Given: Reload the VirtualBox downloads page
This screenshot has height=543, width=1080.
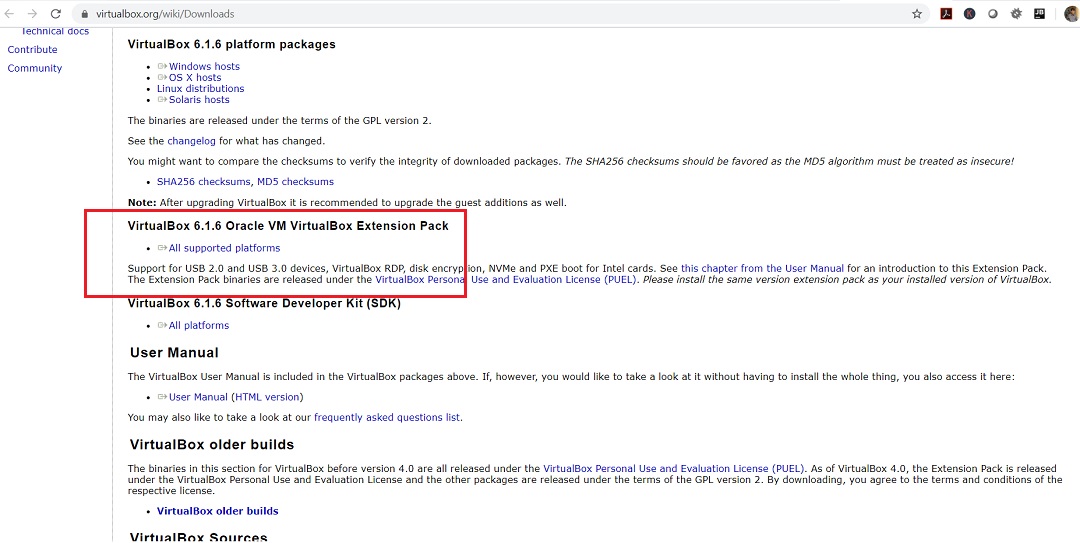Looking at the screenshot, I should coord(56,14).
